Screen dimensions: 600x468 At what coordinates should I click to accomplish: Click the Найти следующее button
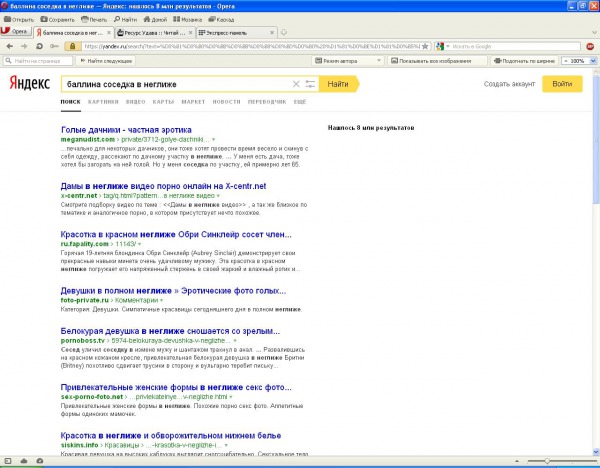[106, 61]
